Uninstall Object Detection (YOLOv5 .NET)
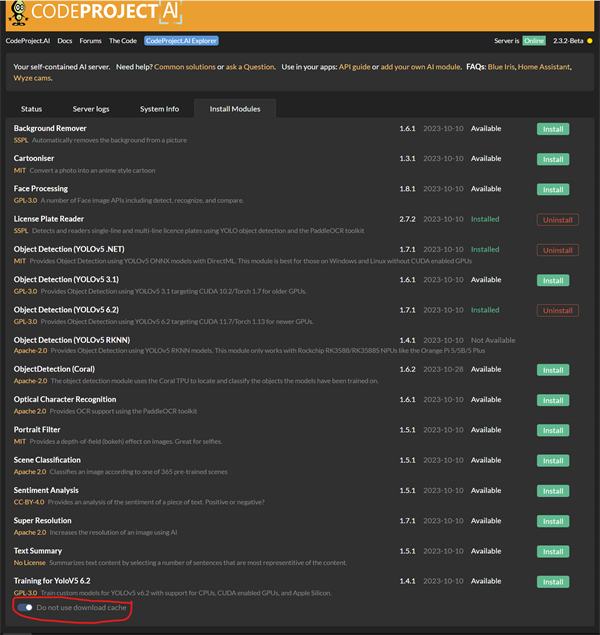 click(x=557, y=250)
